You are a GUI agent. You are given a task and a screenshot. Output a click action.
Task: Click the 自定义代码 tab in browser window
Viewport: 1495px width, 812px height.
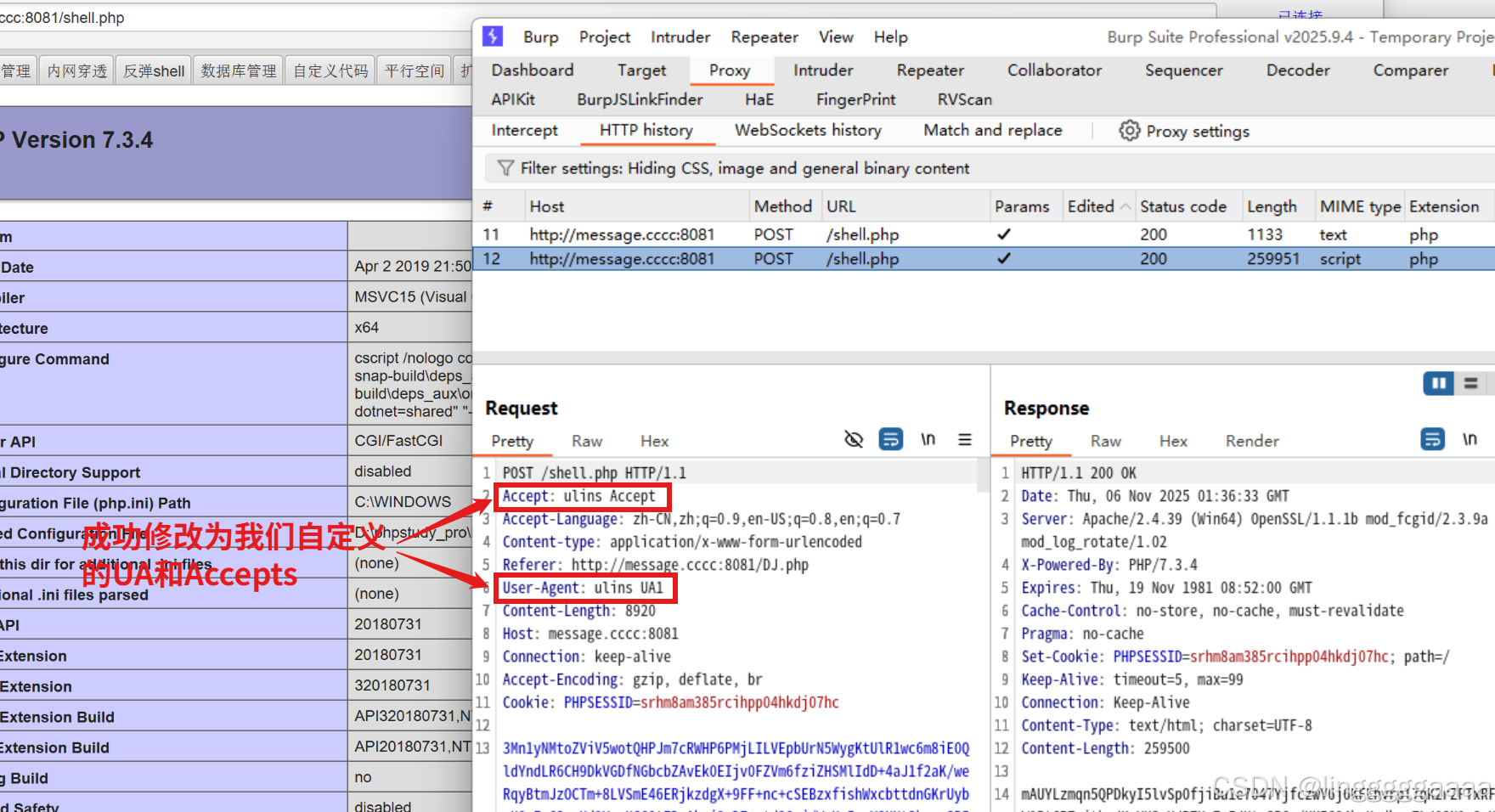pyautogui.click(x=330, y=70)
